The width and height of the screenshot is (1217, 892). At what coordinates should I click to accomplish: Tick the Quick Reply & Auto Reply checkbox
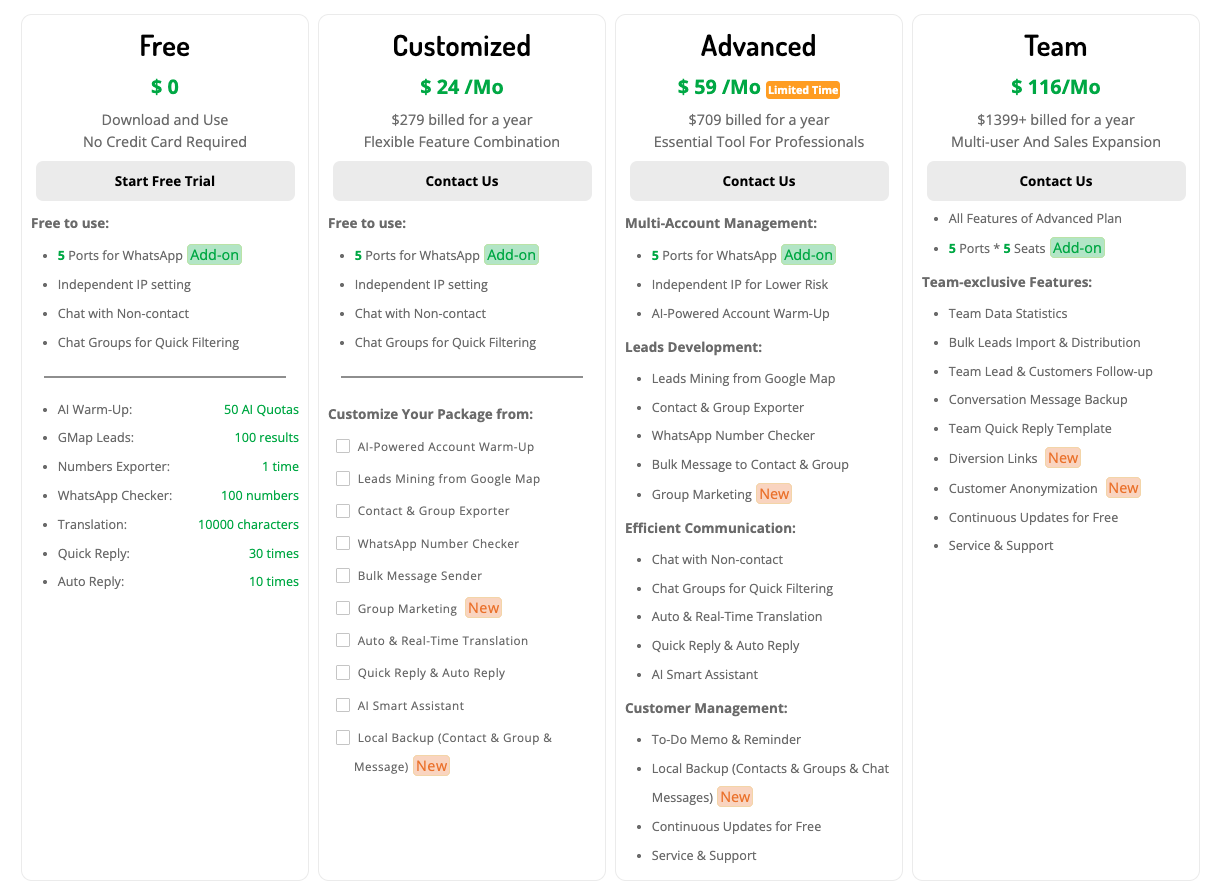pos(343,672)
